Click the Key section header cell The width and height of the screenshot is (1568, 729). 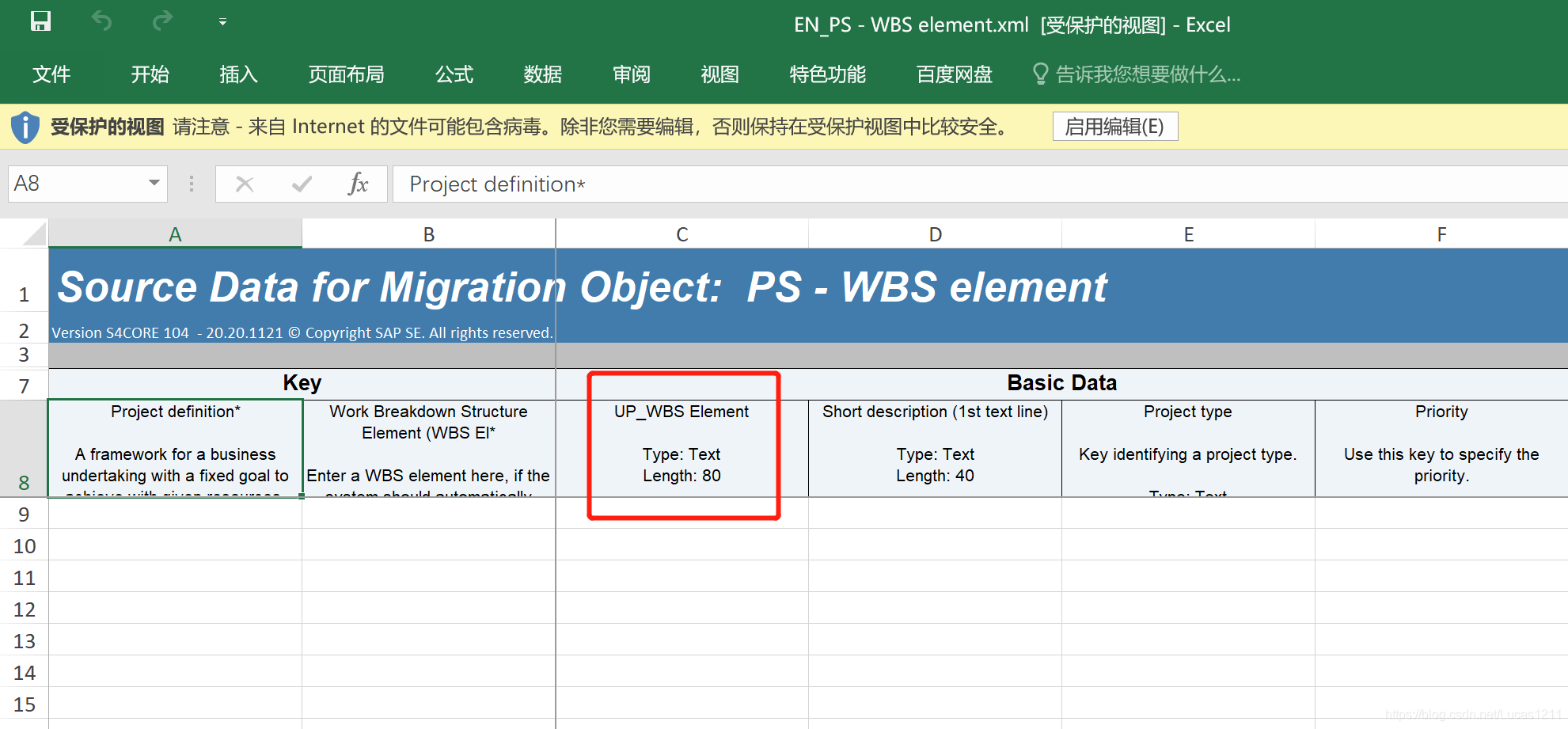coord(302,384)
